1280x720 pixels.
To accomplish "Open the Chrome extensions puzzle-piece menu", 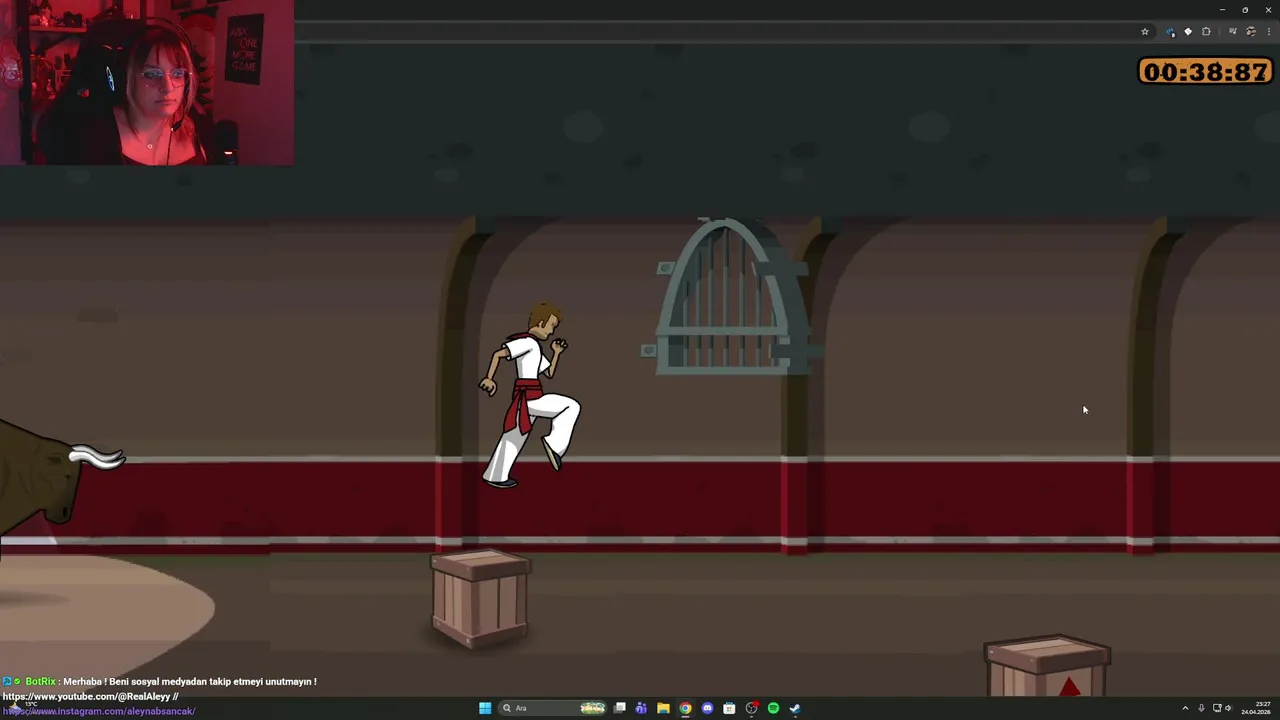I will (1206, 31).
